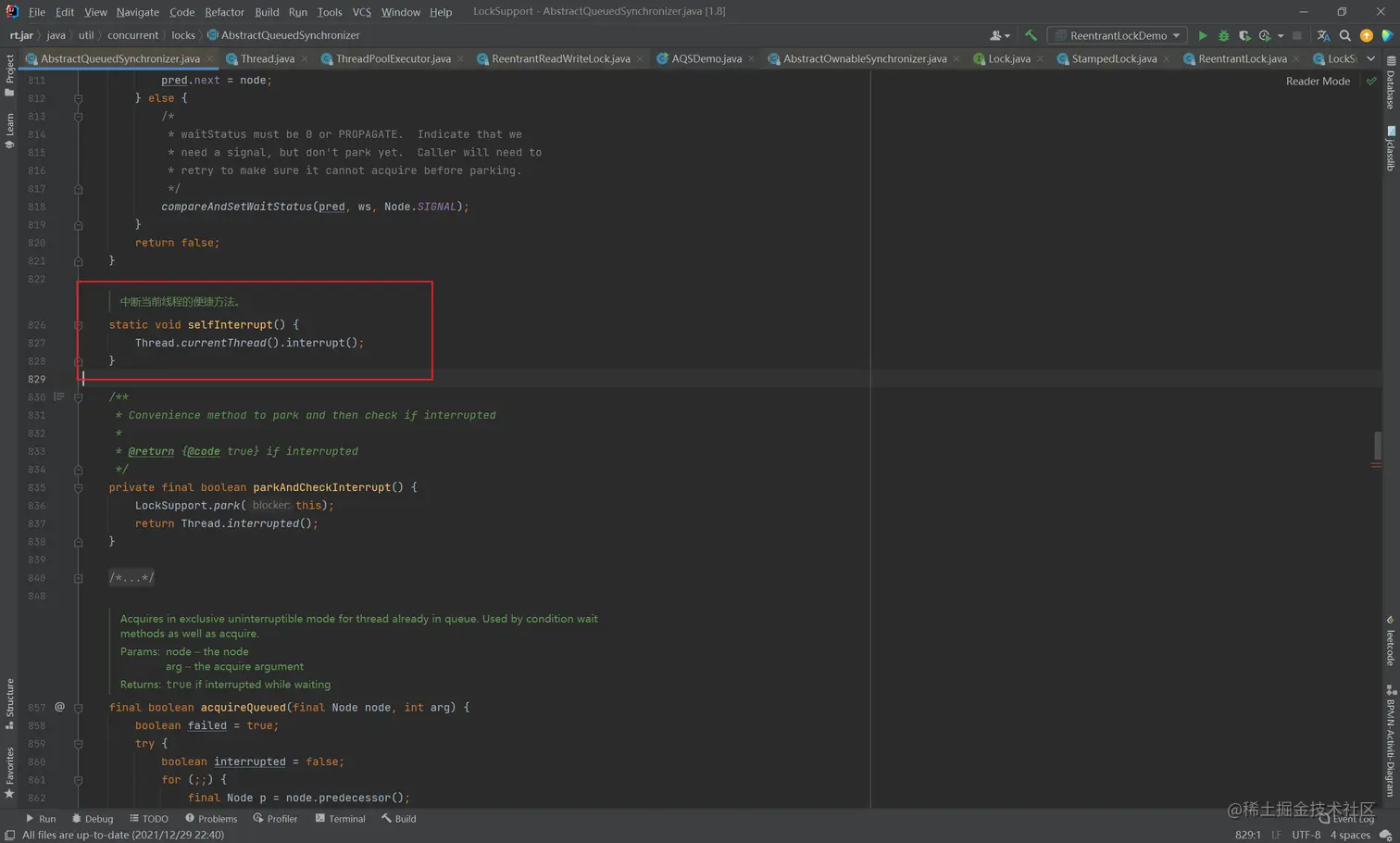This screenshot has width=1400, height=843.
Task: Toggle rendered doc icon on line 830
Action: 59,396
